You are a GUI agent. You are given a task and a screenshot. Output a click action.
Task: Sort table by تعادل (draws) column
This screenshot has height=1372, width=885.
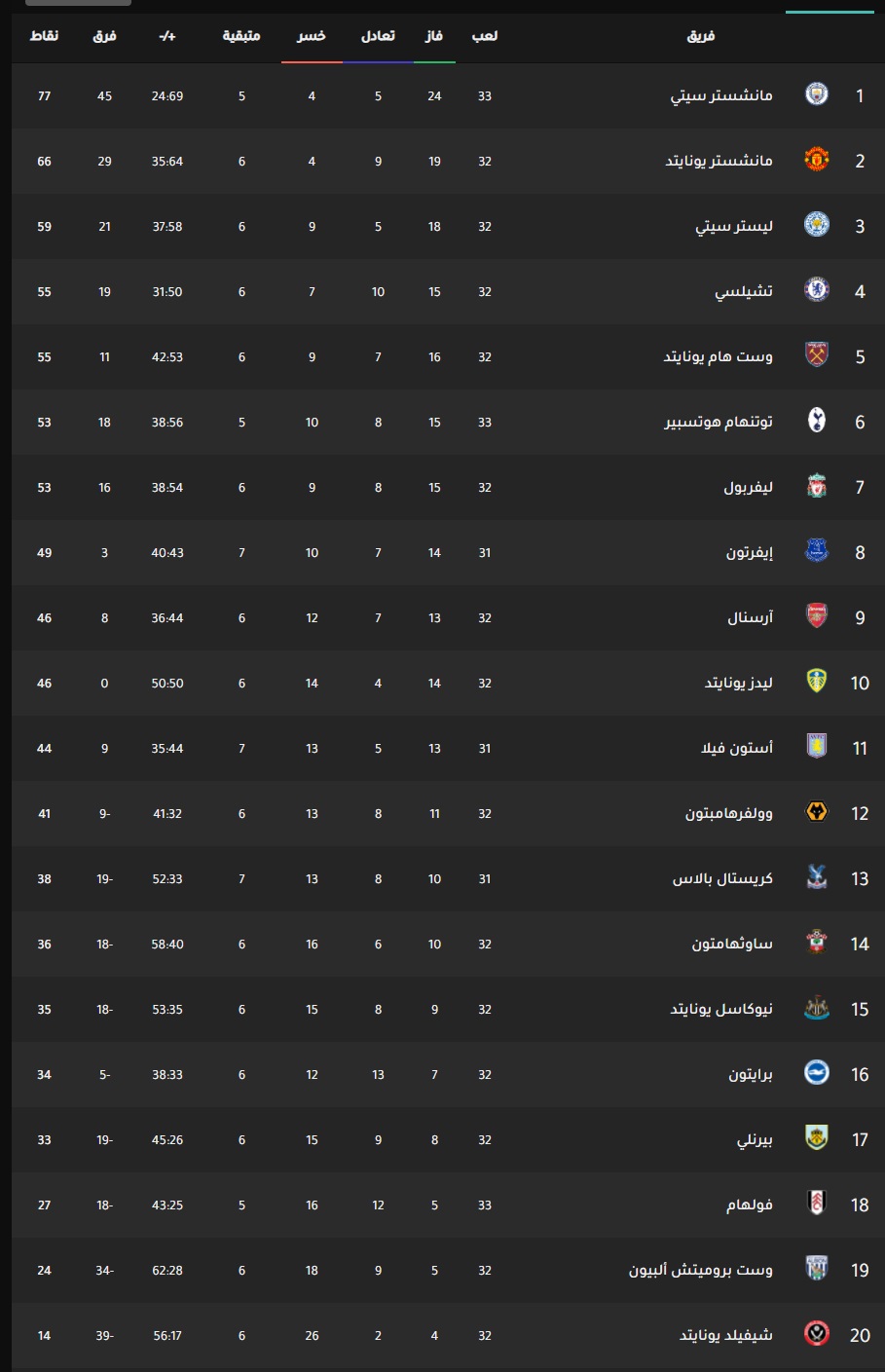(x=378, y=36)
